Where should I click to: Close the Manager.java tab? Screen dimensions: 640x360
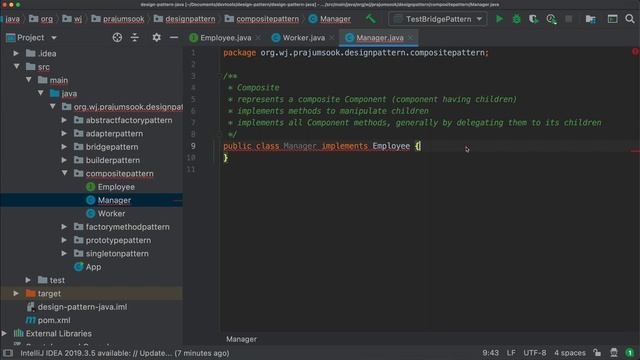(x=410, y=38)
